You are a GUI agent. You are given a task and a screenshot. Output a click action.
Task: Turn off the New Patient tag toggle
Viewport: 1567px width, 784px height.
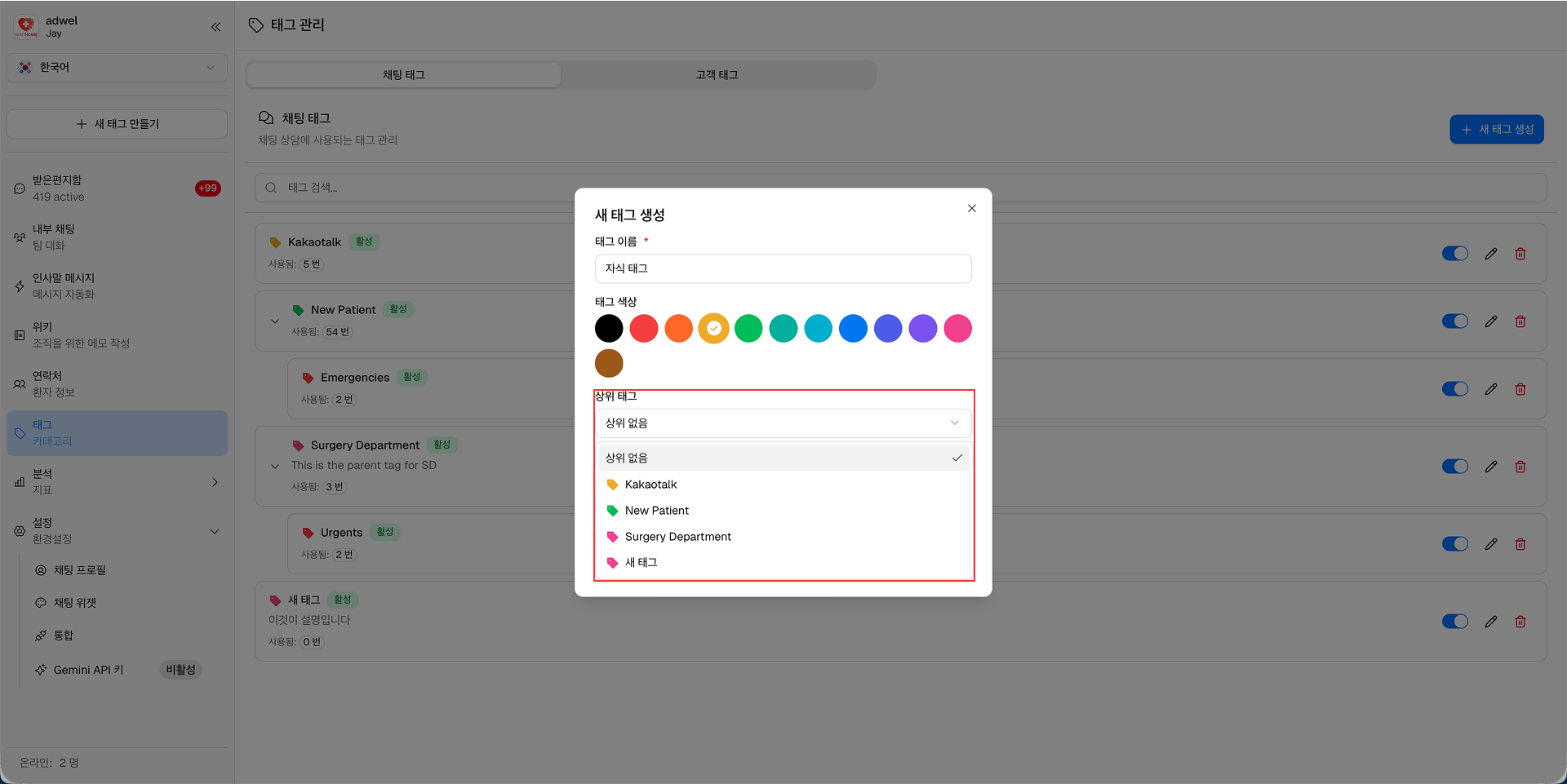(x=1454, y=321)
